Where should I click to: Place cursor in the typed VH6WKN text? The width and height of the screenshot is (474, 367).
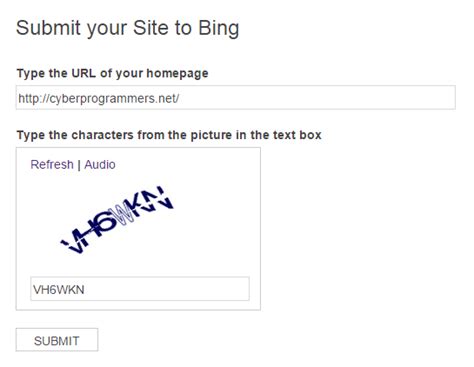click(x=59, y=290)
